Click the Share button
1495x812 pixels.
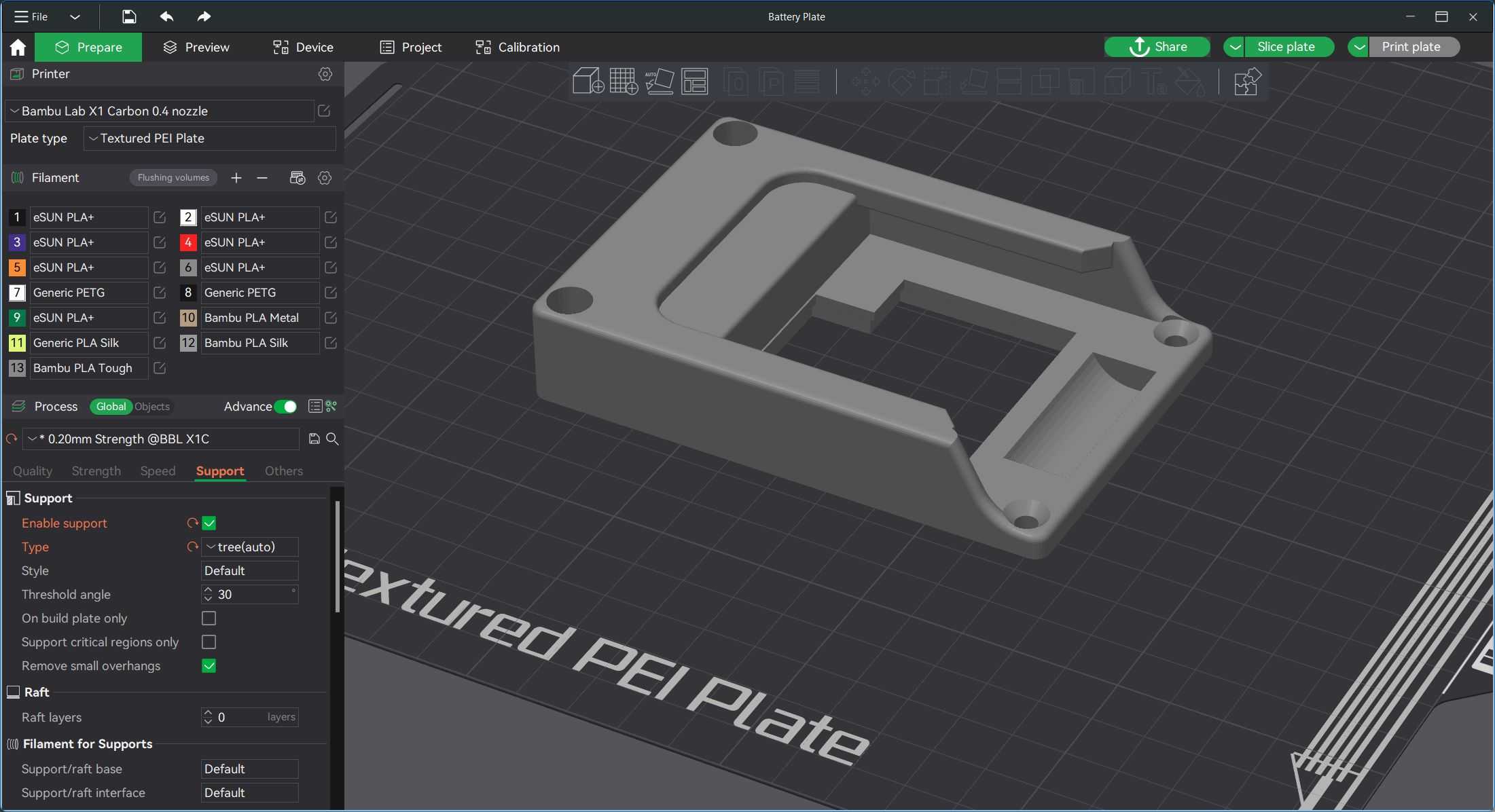[1157, 47]
